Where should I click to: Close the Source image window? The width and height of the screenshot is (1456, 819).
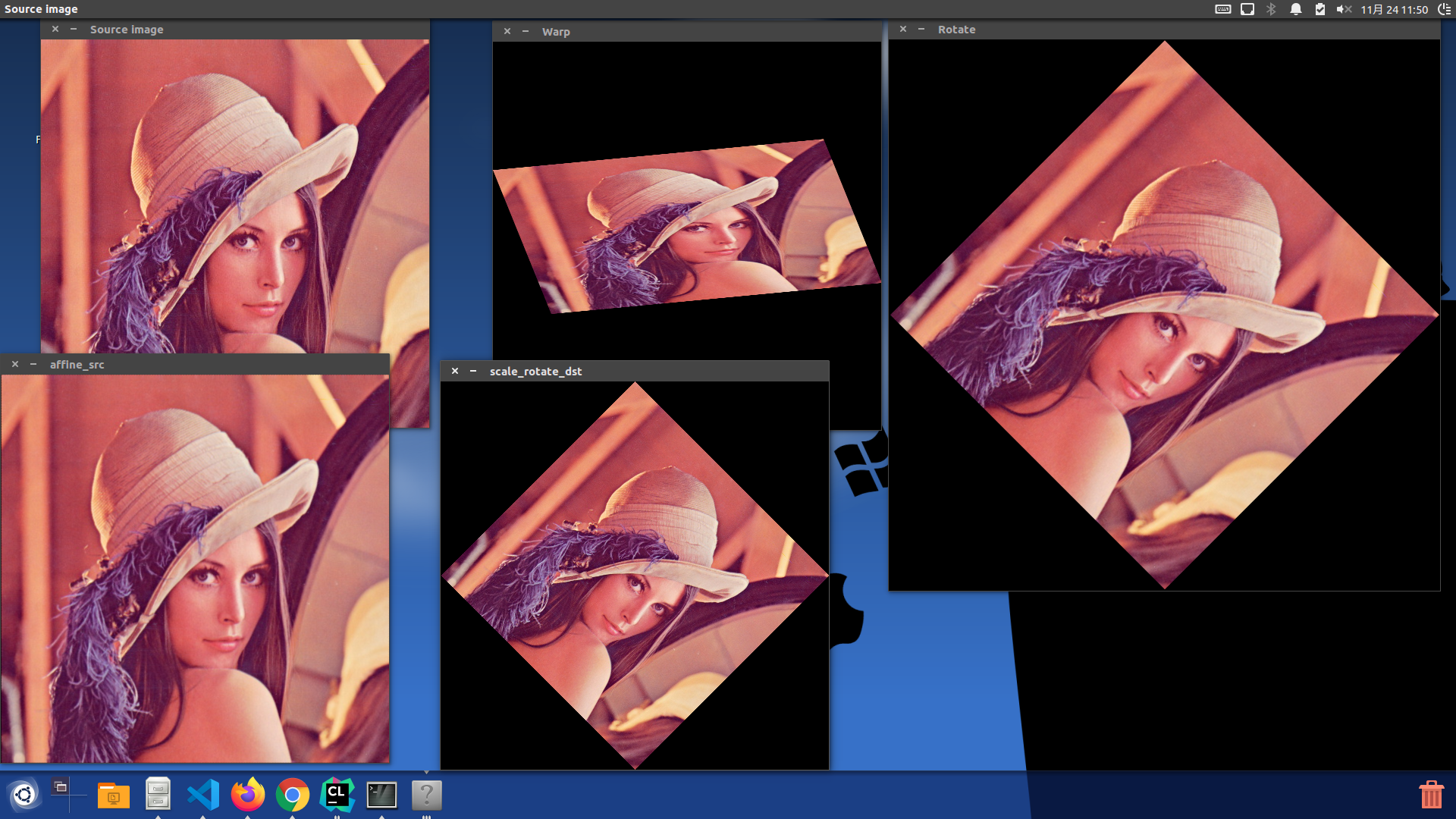(x=55, y=29)
